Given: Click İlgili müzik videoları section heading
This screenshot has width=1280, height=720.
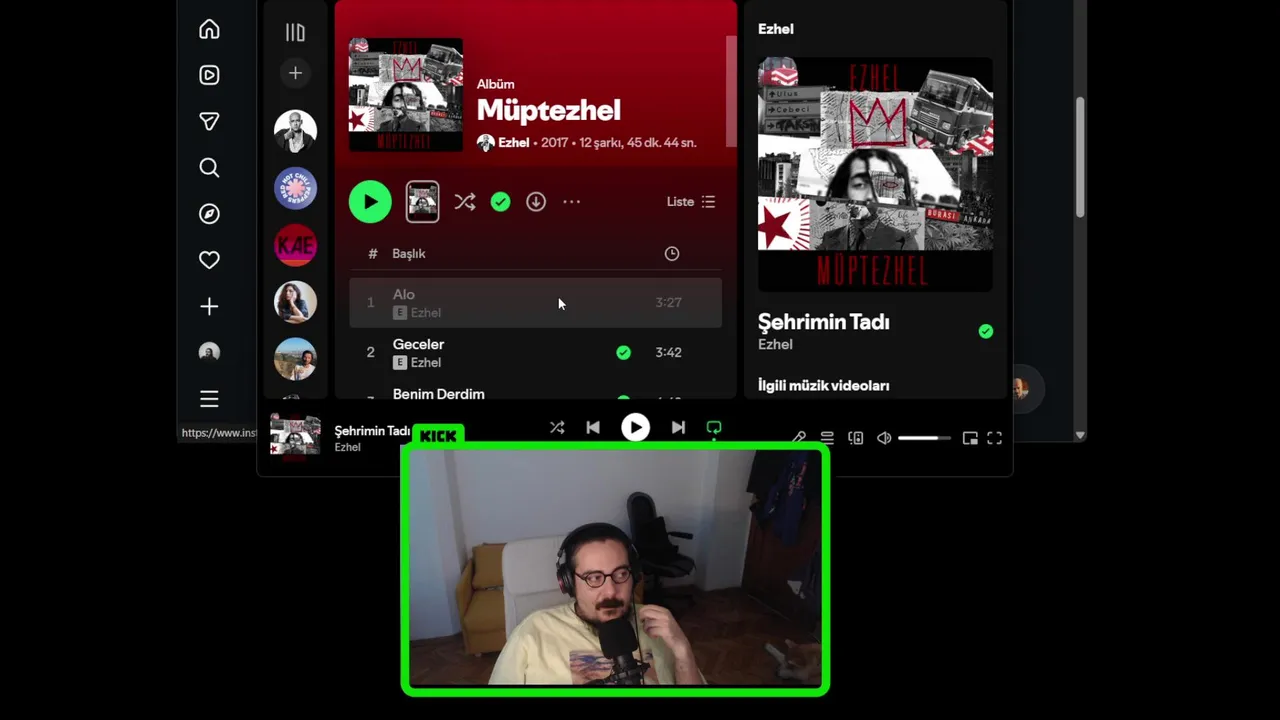Looking at the screenshot, I should click(824, 386).
